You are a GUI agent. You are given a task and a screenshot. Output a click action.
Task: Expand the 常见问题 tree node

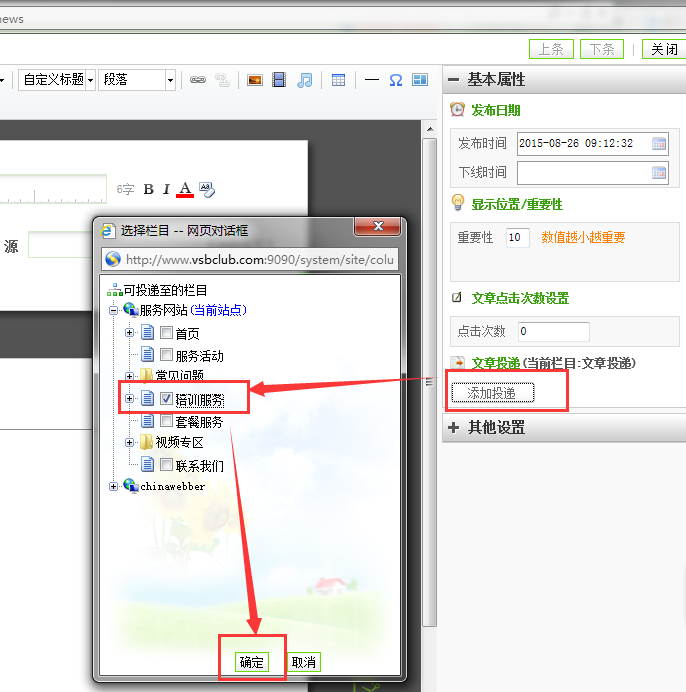click(x=129, y=376)
